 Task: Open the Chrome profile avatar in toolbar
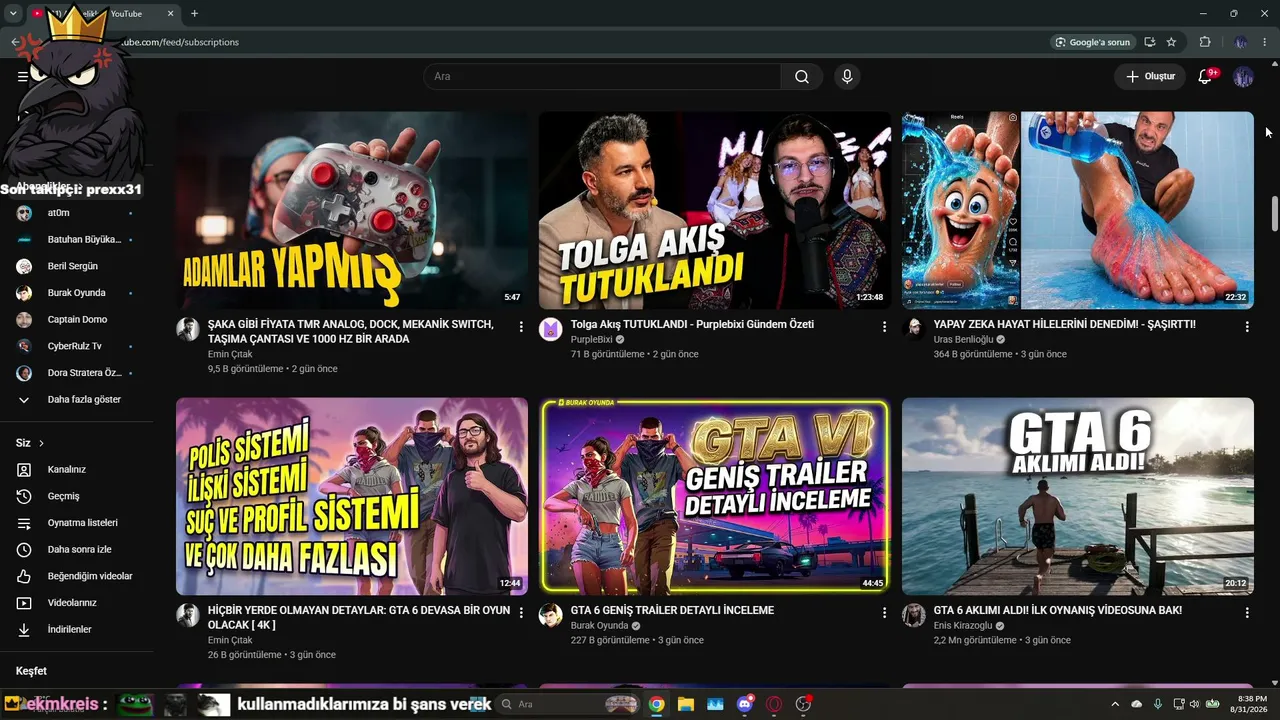pyautogui.click(x=1241, y=42)
